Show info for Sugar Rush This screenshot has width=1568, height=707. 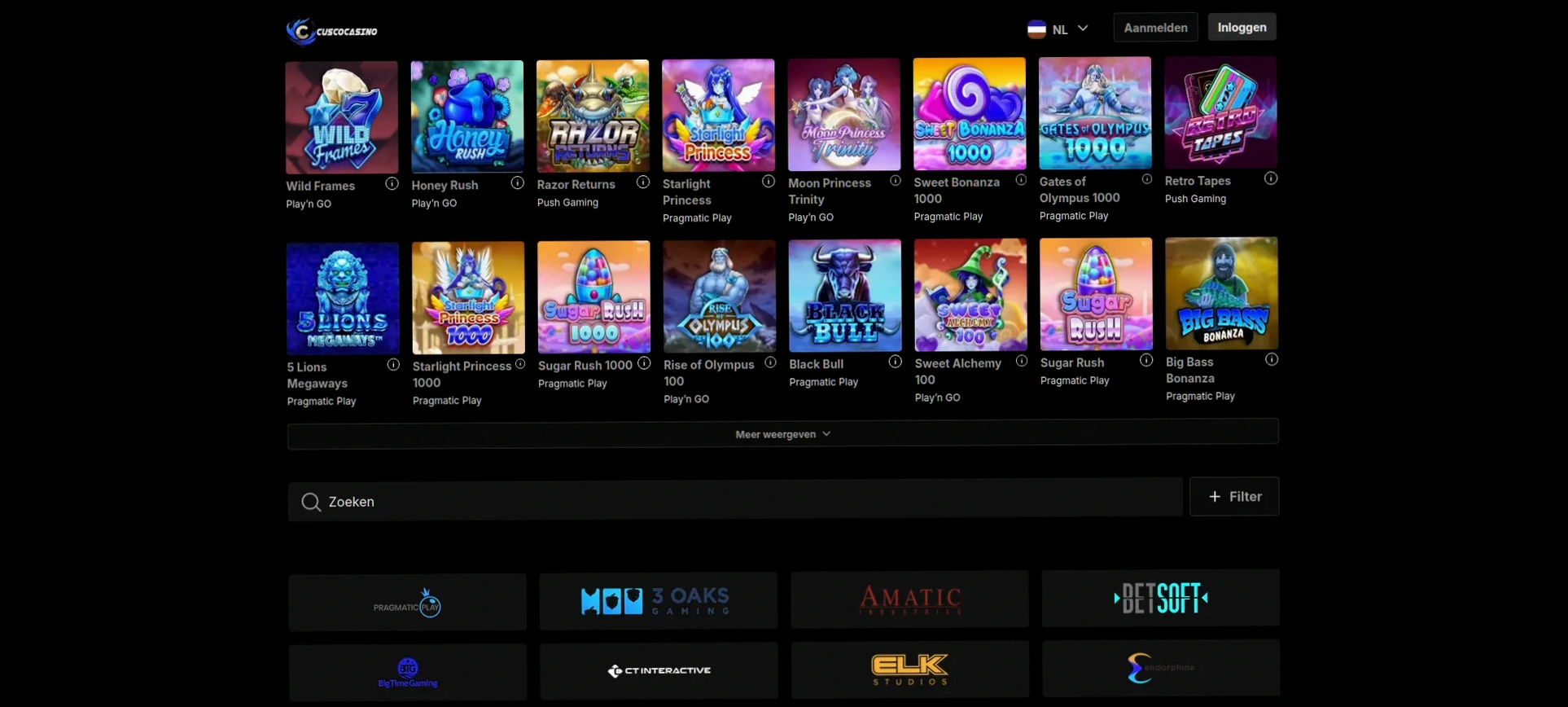tap(1146, 360)
